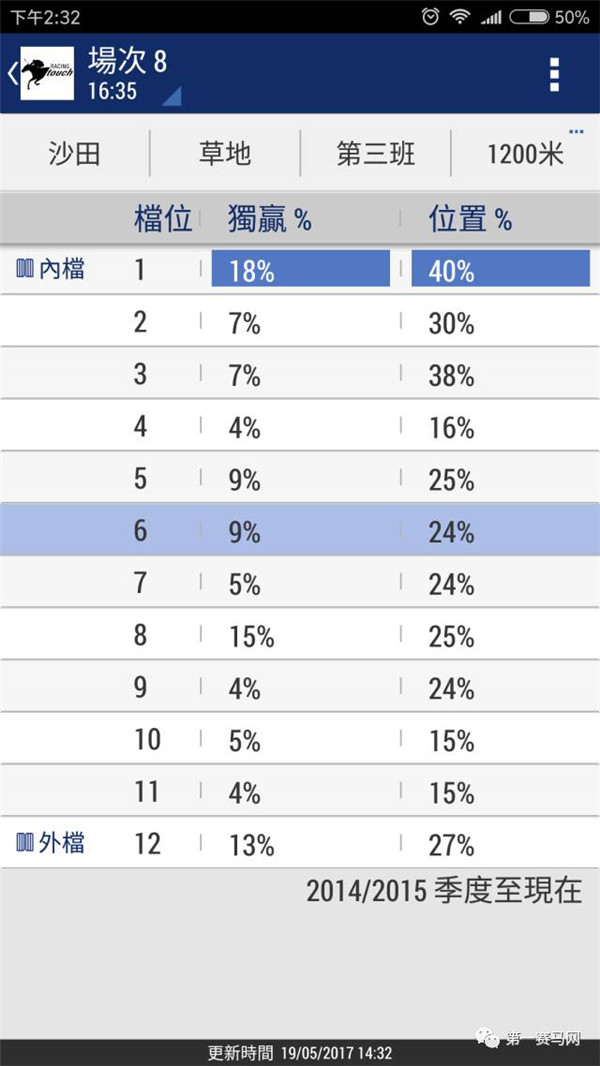The height and width of the screenshot is (1066, 600).
Task: Expand the 場次 8 race selector triangle
Action: coord(171,95)
